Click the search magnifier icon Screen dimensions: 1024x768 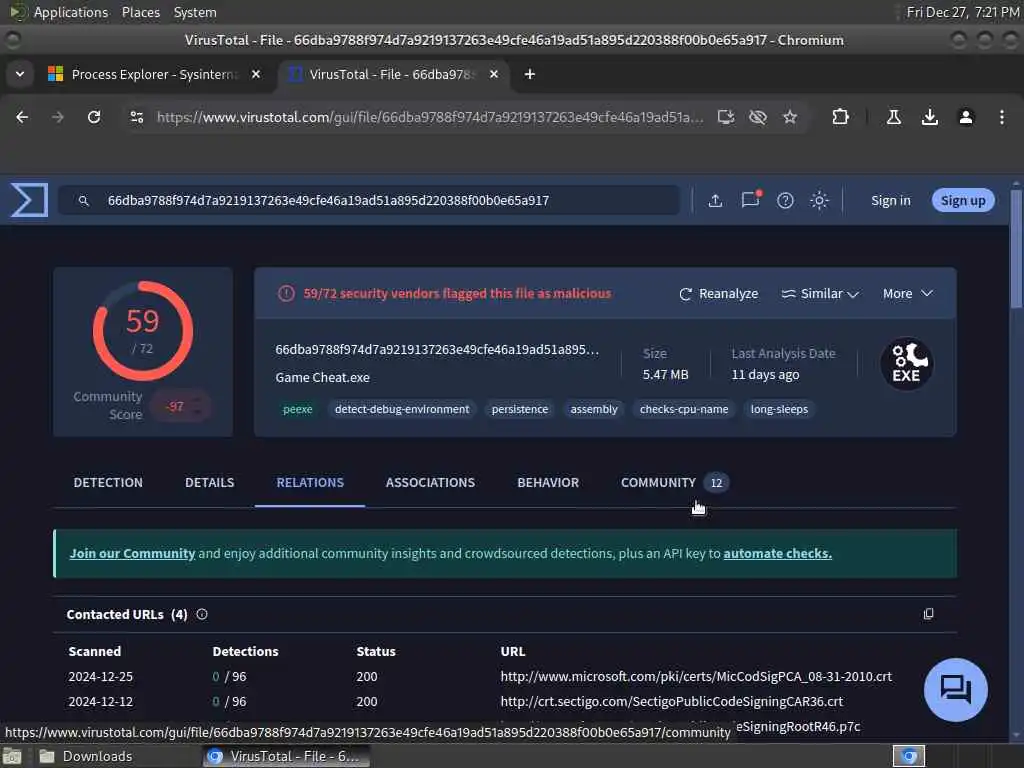click(84, 200)
